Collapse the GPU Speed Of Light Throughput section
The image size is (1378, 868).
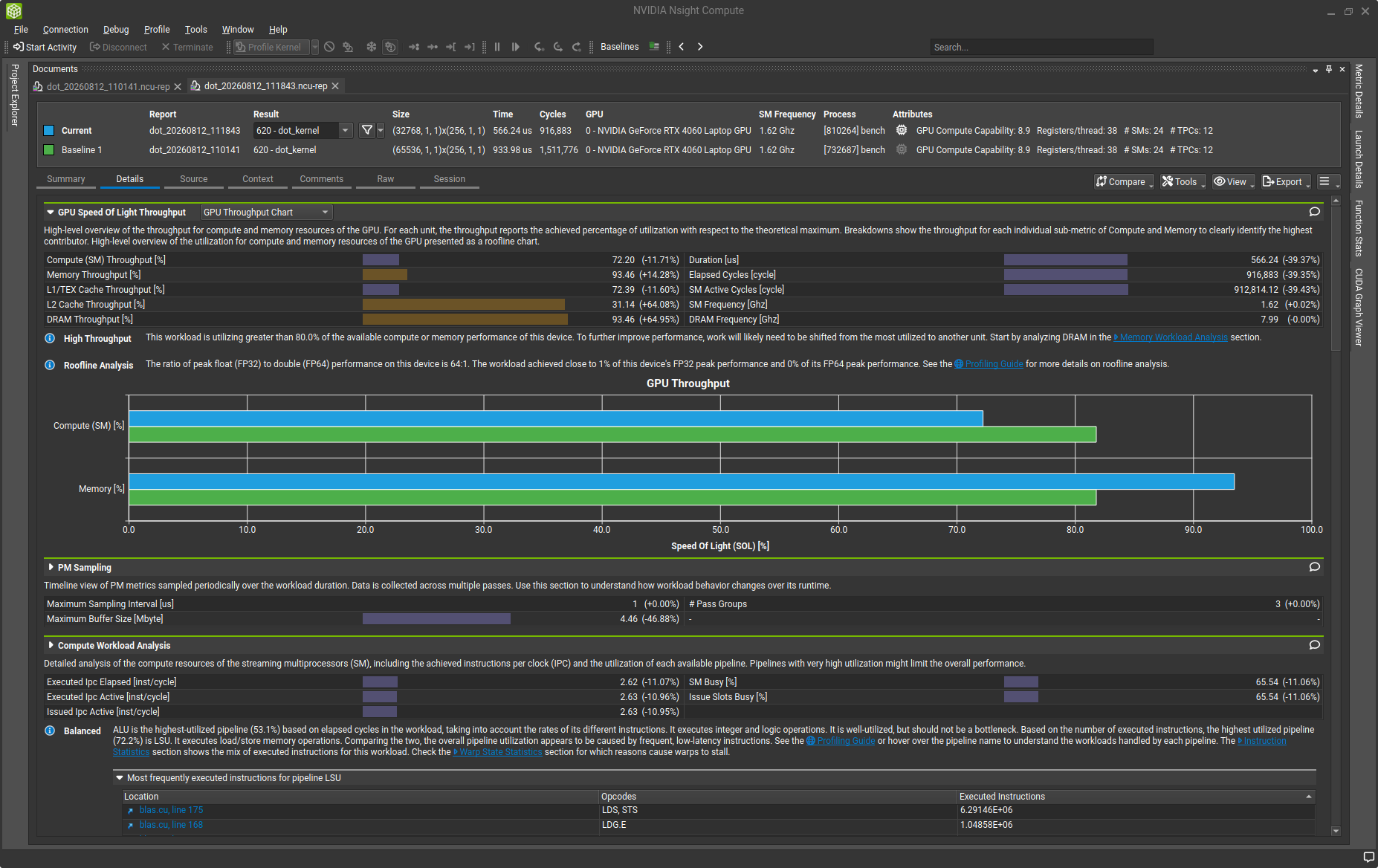(x=50, y=212)
